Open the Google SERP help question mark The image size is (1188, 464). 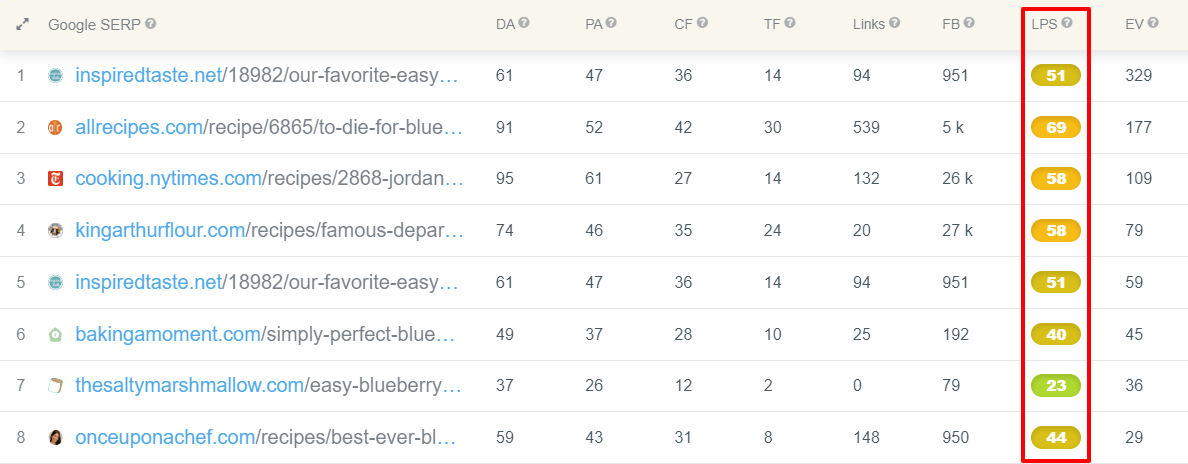151,24
